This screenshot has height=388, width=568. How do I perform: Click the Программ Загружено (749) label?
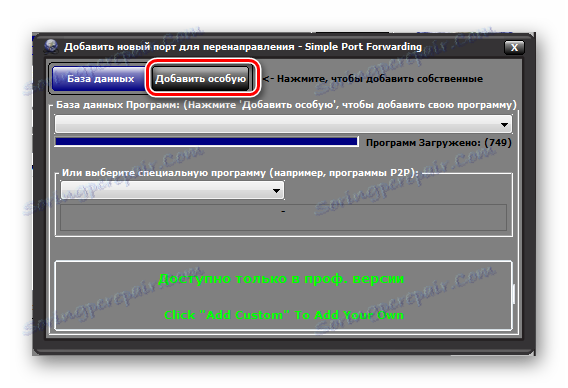tap(439, 143)
